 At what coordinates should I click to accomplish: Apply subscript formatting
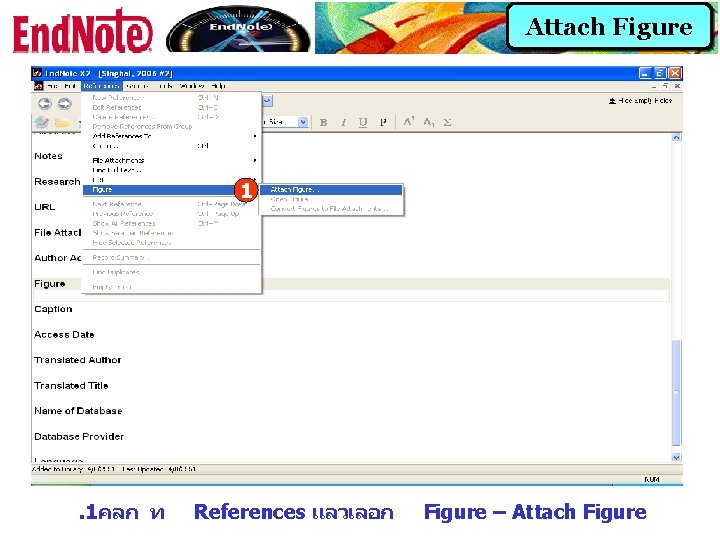pos(428,122)
